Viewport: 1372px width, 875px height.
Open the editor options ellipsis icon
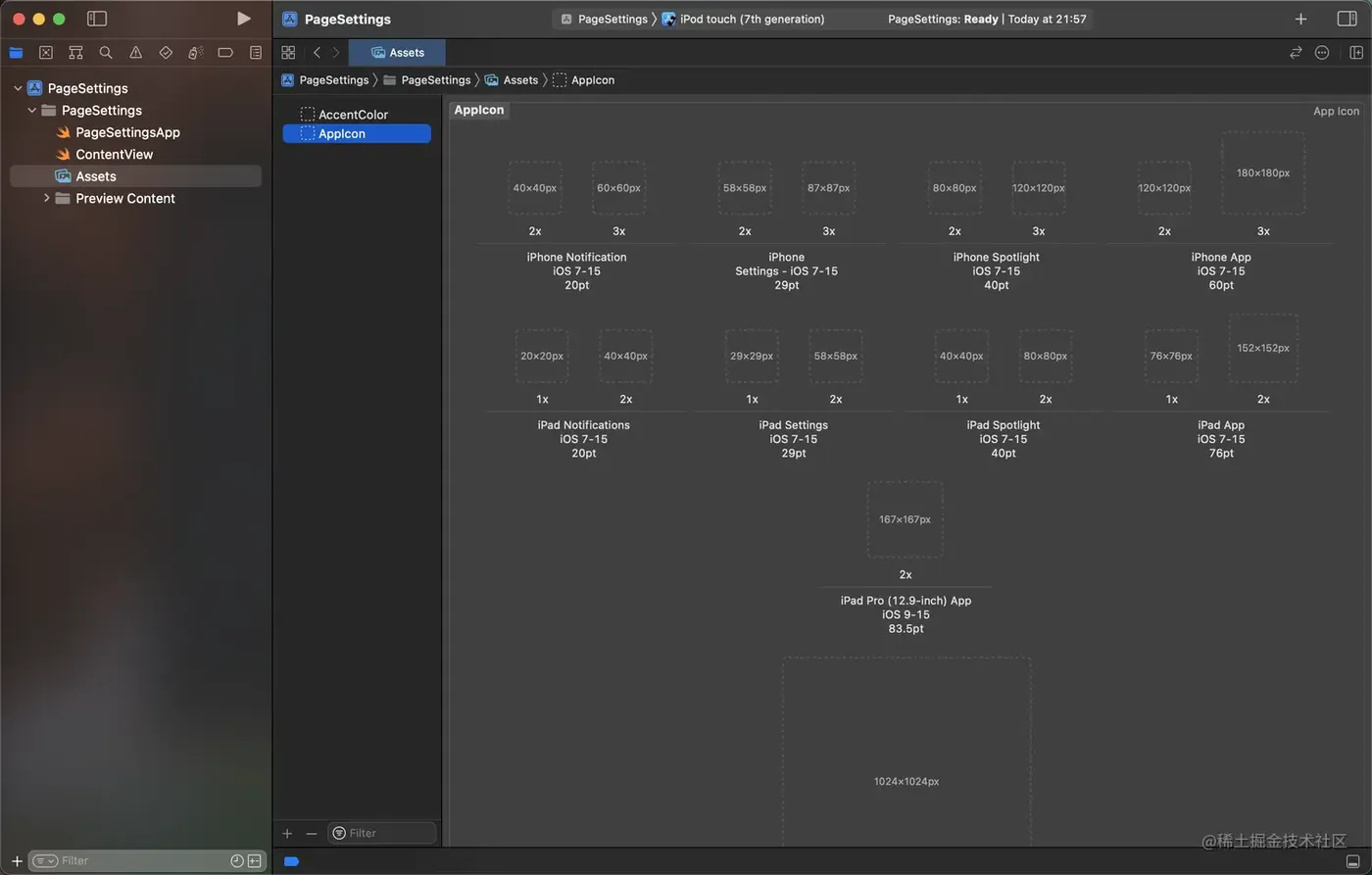click(1322, 53)
